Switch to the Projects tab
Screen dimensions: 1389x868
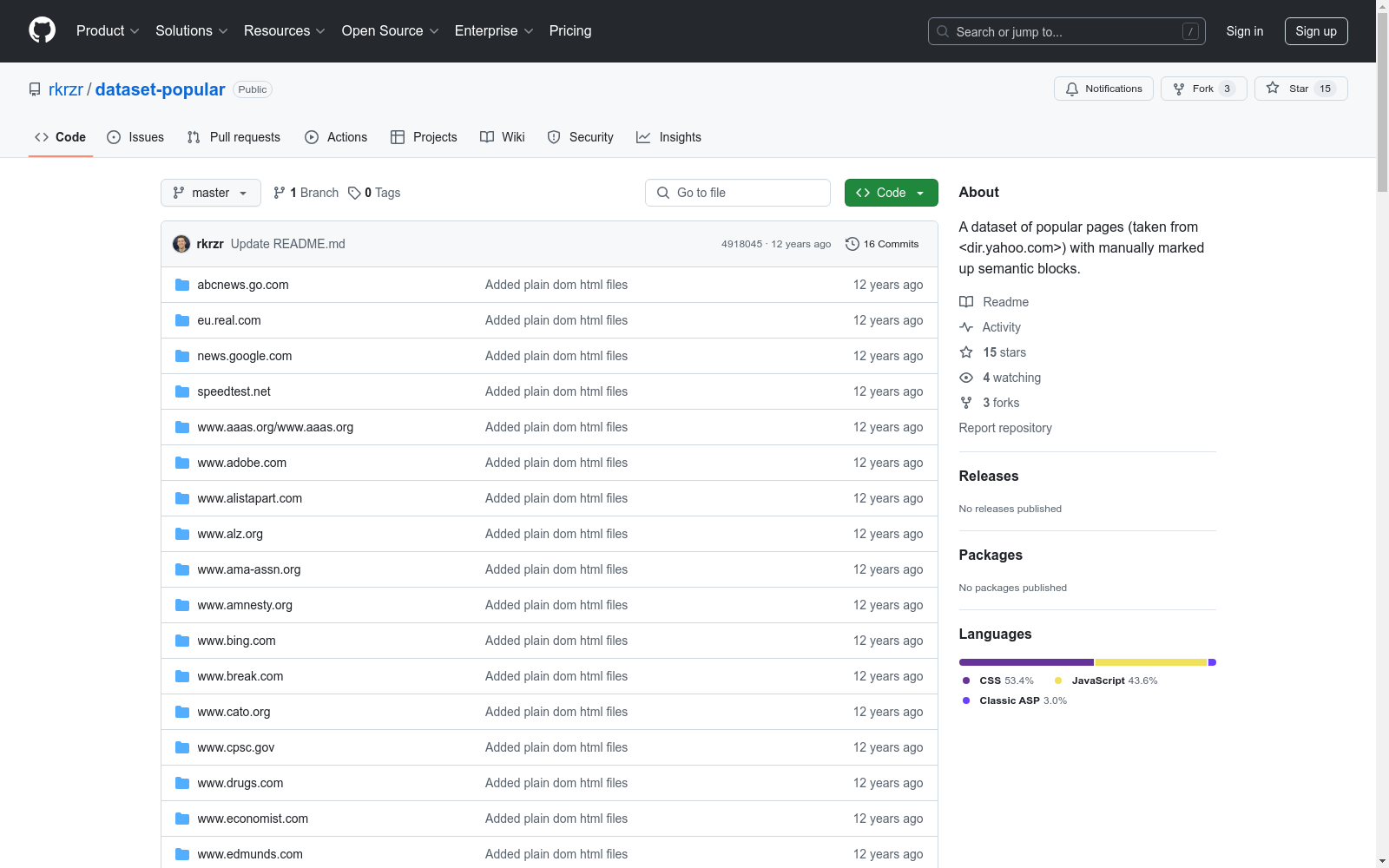pos(424,137)
